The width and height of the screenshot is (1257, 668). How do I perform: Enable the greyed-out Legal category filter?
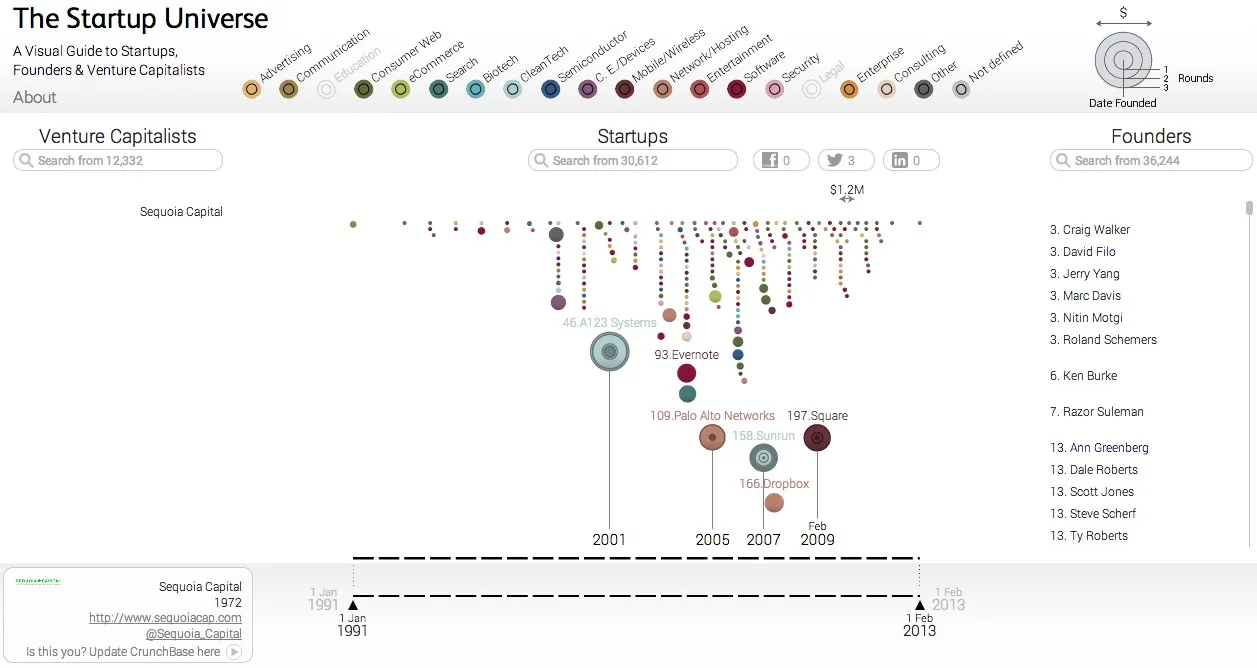812,90
